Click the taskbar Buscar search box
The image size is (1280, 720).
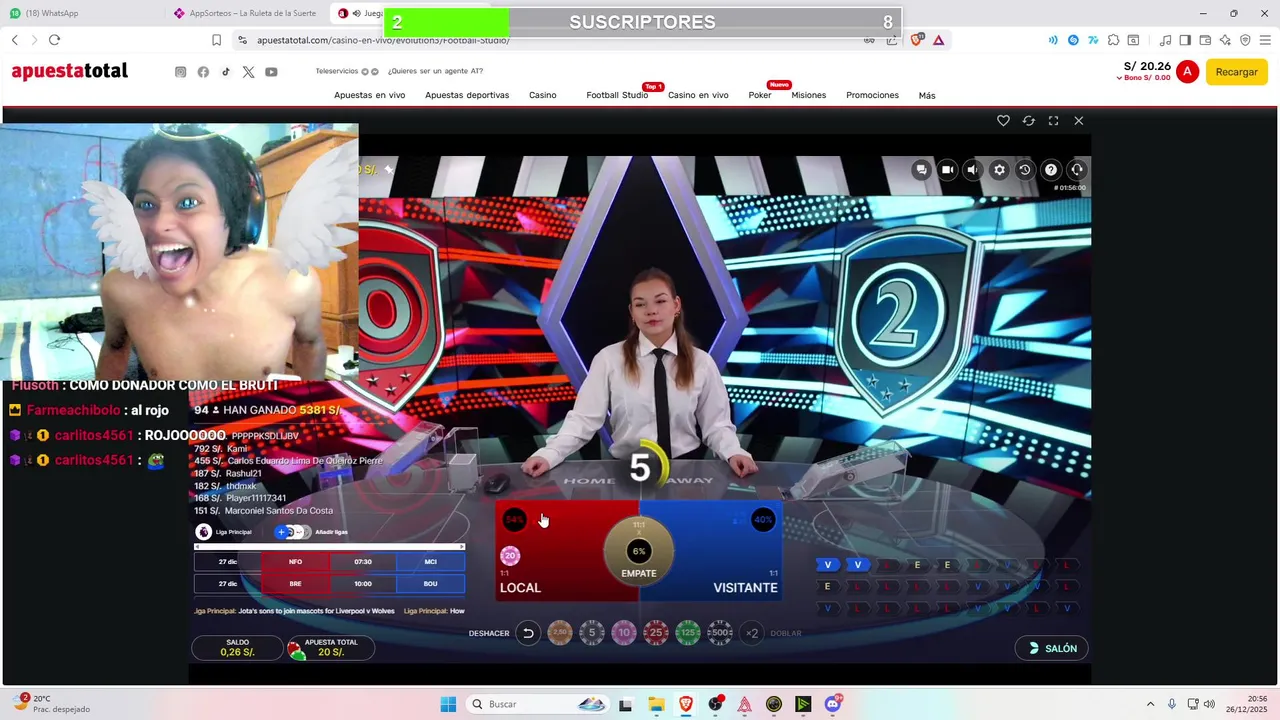coord(538,704)
